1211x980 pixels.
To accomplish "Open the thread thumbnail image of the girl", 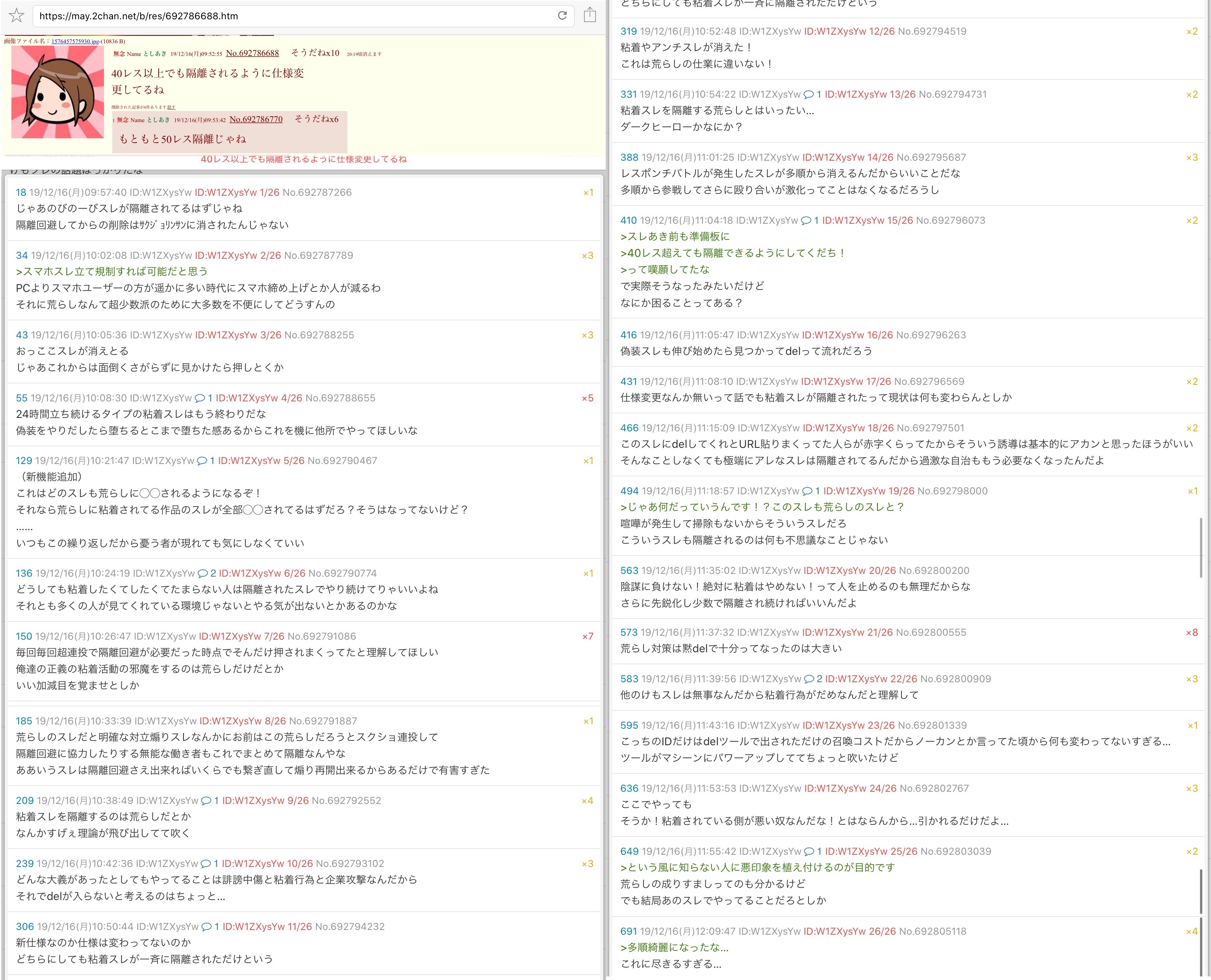I will point(57,92).
